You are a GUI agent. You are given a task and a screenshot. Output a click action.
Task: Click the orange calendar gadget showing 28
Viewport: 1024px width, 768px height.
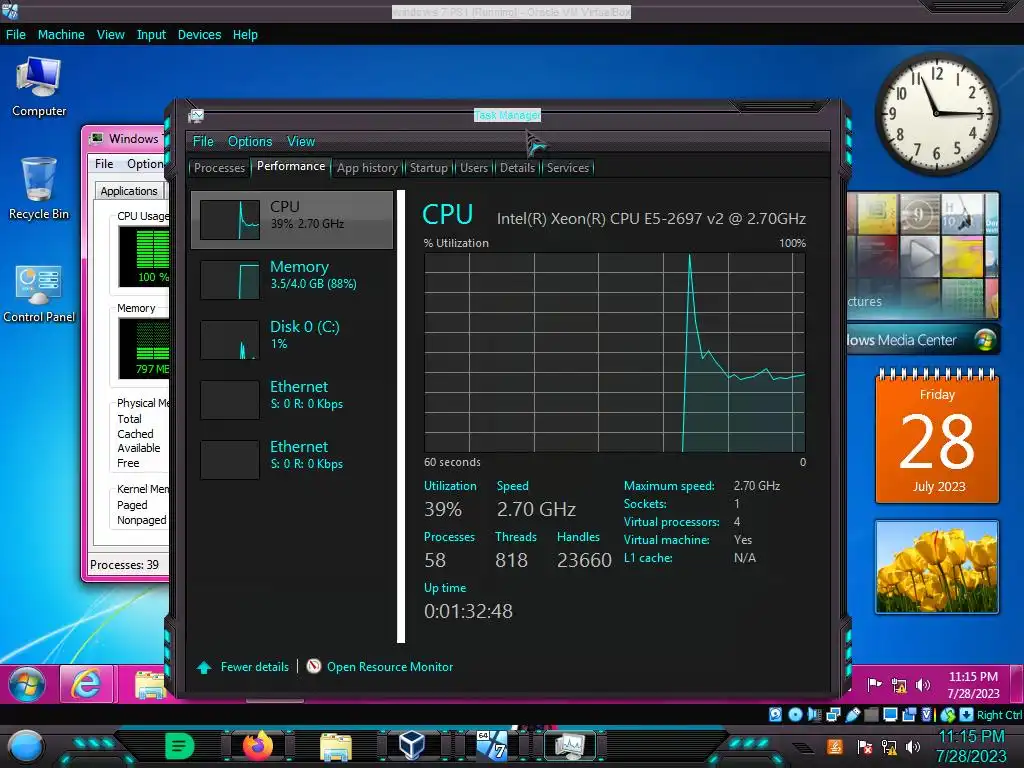[936, 437]
